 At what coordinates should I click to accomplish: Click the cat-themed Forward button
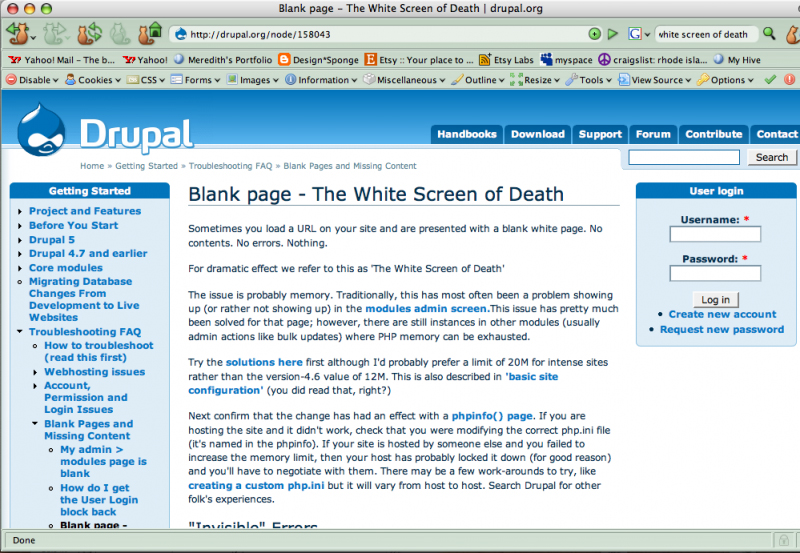pos(54,34)
